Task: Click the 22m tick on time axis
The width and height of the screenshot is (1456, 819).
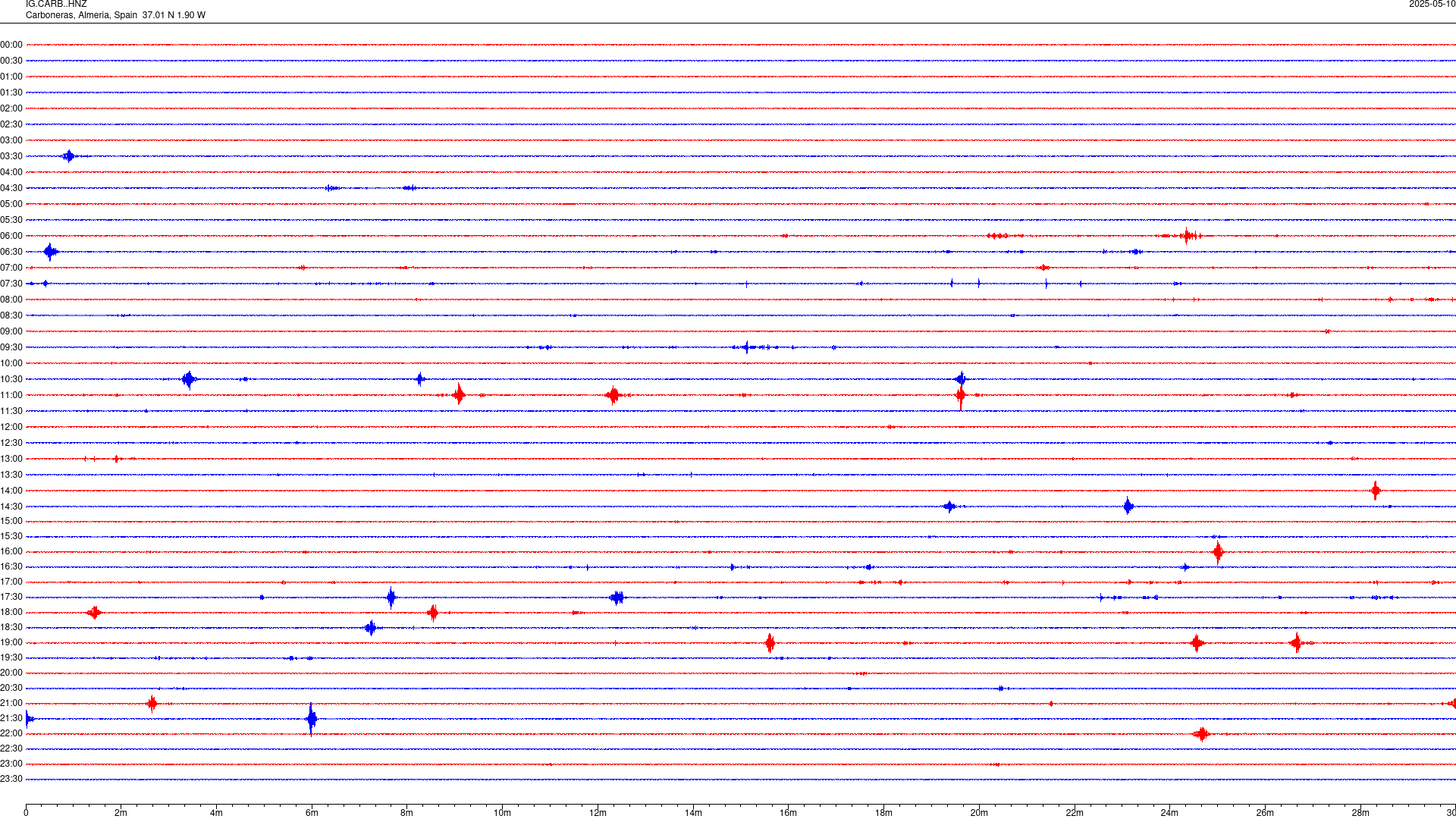Action: click(x=1074, y=813)
